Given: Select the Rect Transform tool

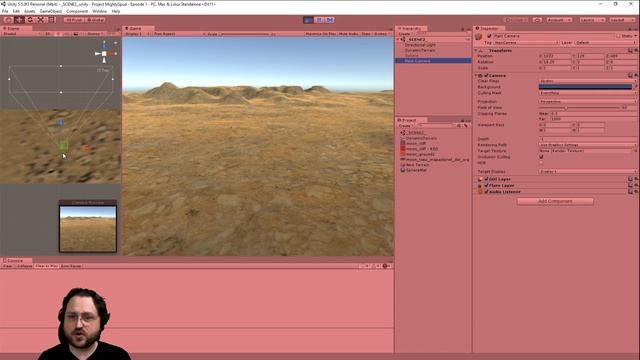Looking at the screenshot, I should coord(52,20).
